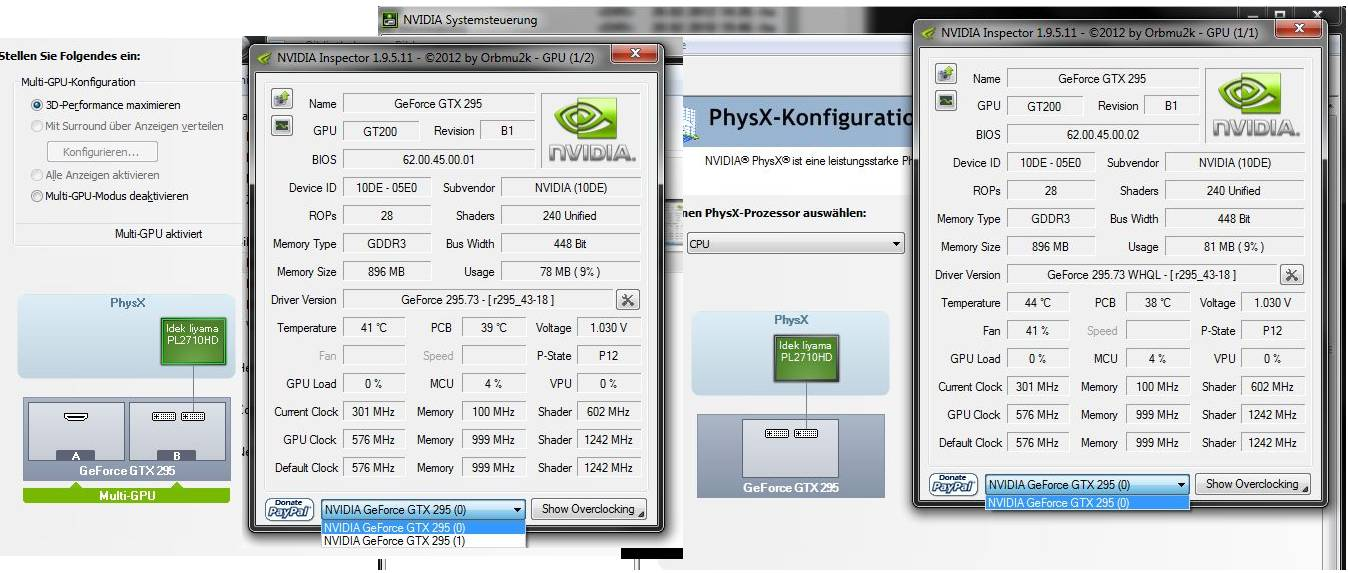This screenshot has width=1348, height=573.
Task: Click PCB value 39 °C in left Inspector
Action: [x=494, y=328]
